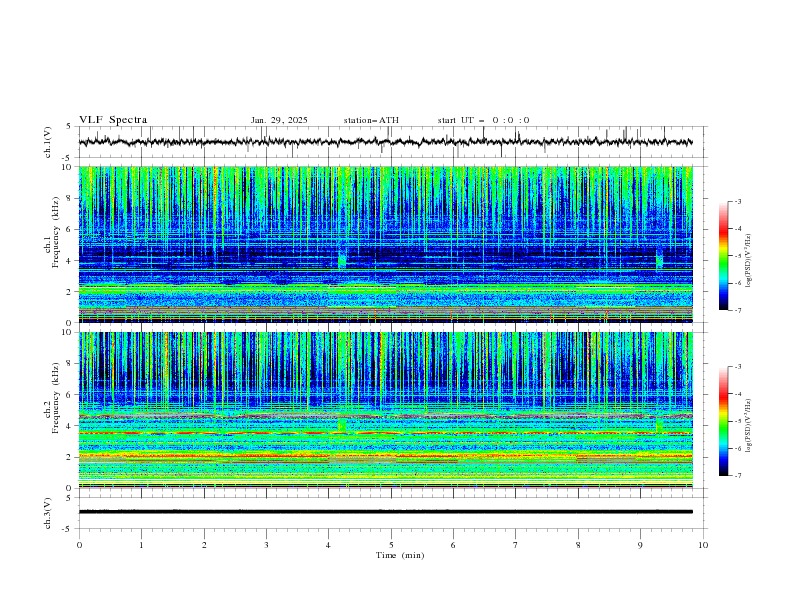Click the 'ch.1(V)' waveform axis label
Image resolution: width=792 pixels, height=612 pixels.
click(x=47, y=142)
